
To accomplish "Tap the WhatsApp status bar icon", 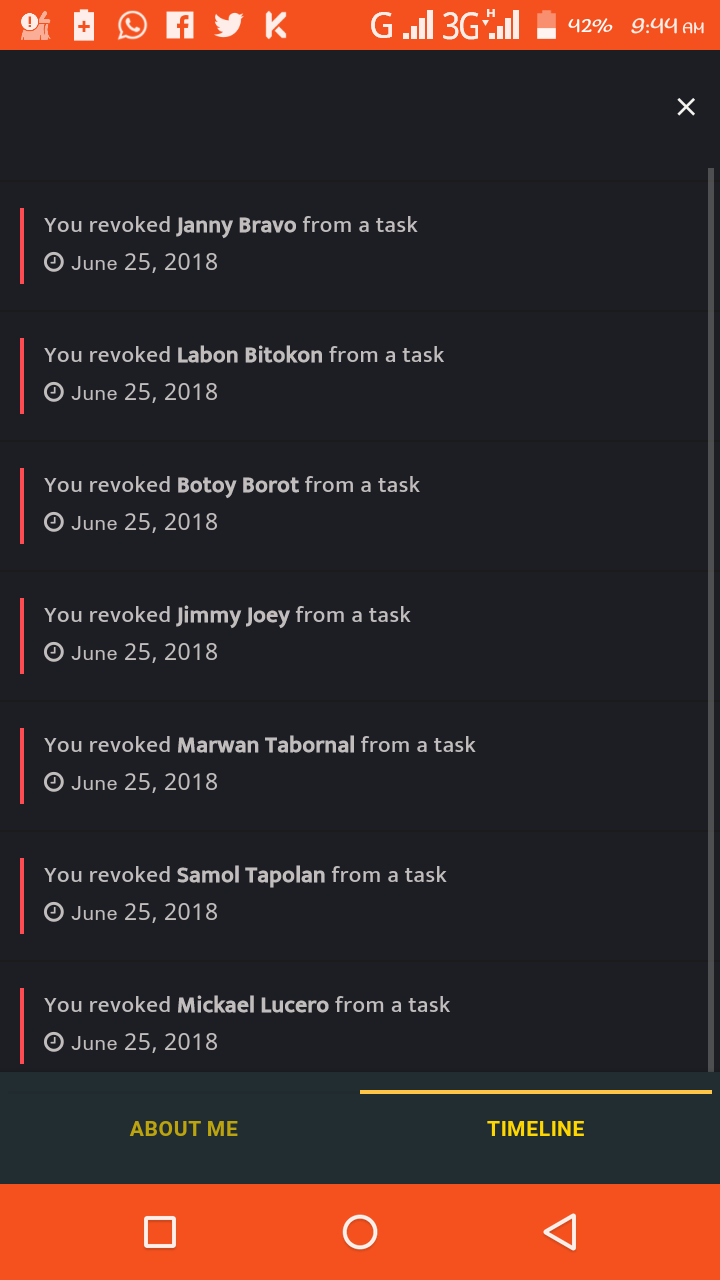I will coord(132,25).
